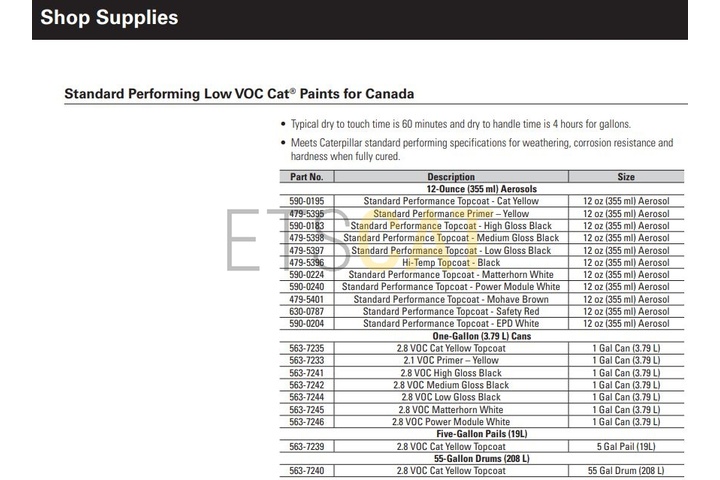Viewport: 720px width, 480px height.
Task: Select part number 563-7235
Action: 306,348
